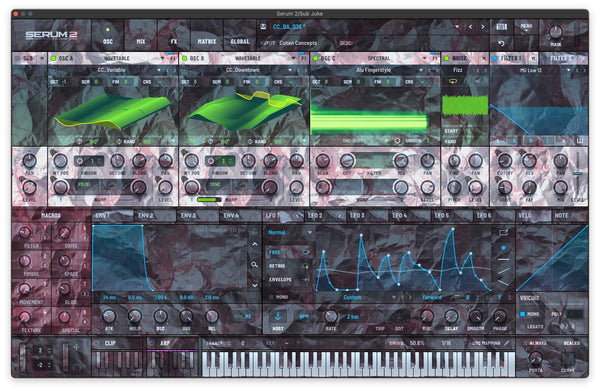Click the LFO HOST sync anchor icon

click(278, 317)
